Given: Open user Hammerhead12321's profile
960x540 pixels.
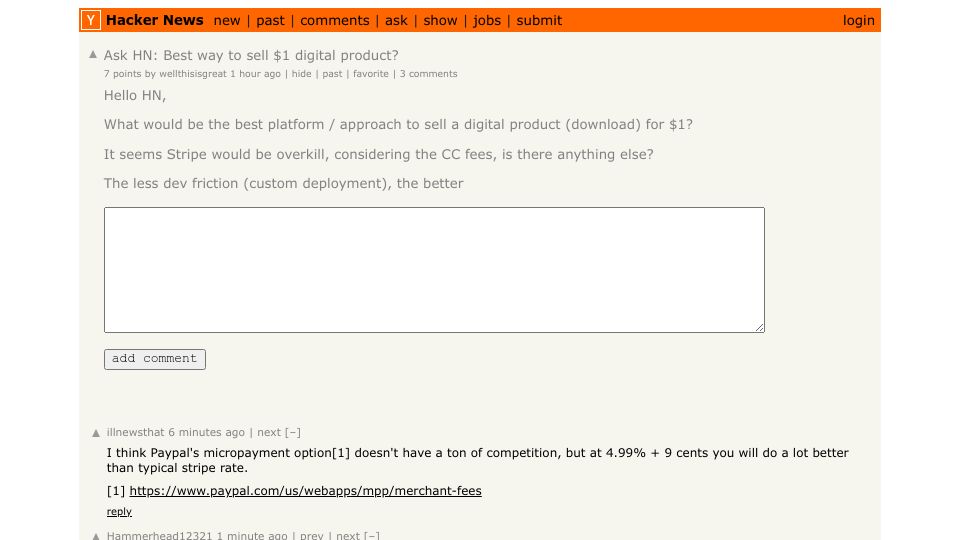Looking at the screenshot, I should click(159, 536).
